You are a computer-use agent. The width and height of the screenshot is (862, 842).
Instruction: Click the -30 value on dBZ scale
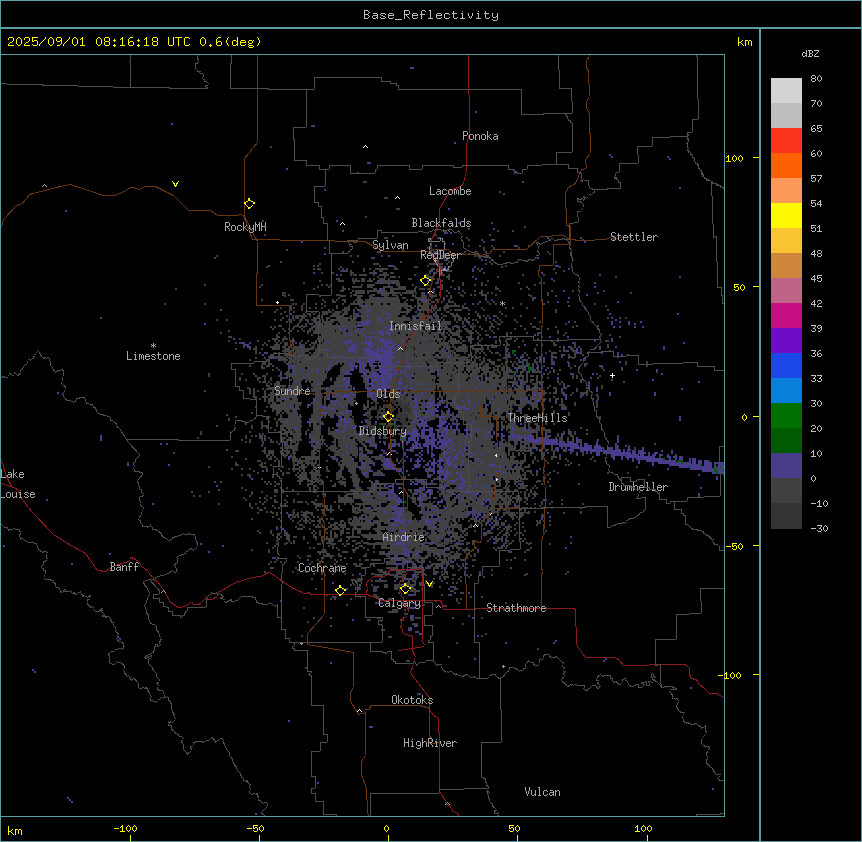819,528
